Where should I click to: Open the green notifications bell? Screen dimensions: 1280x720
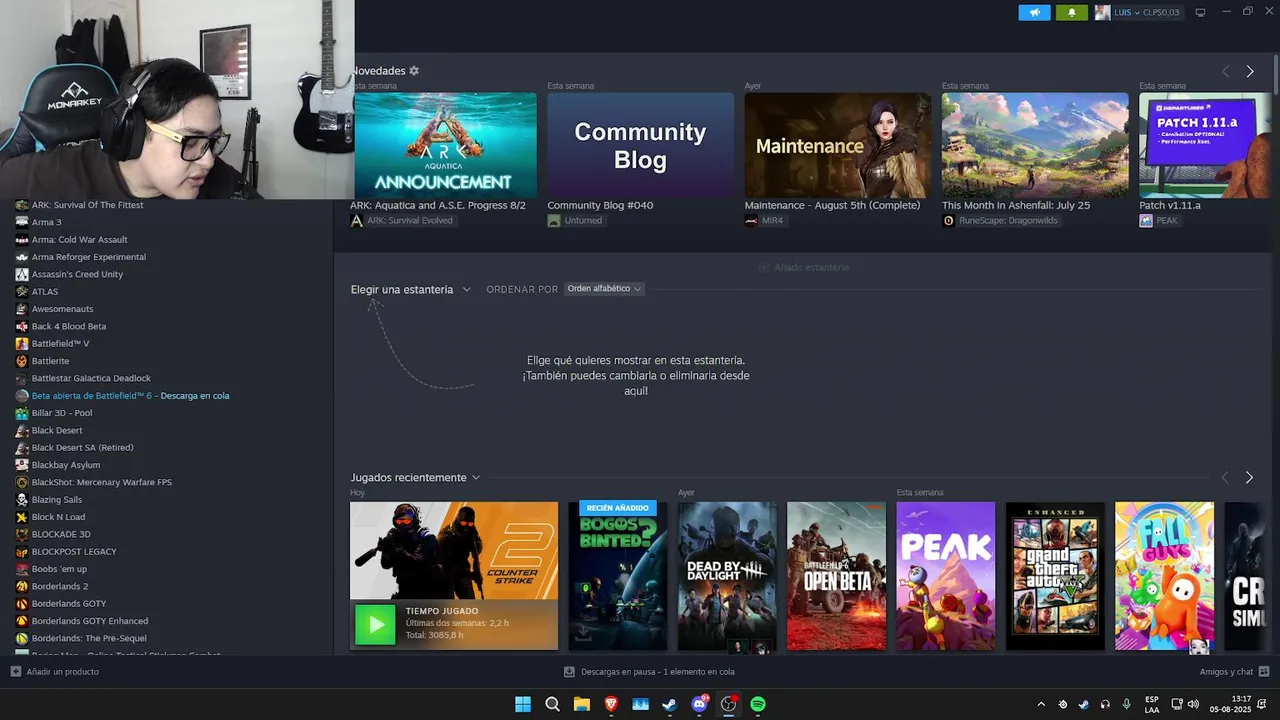click(x=1072, y=12)
